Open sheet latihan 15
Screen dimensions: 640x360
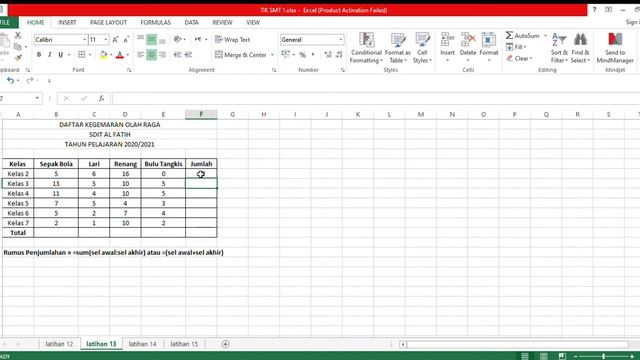(x=184, y=344)
